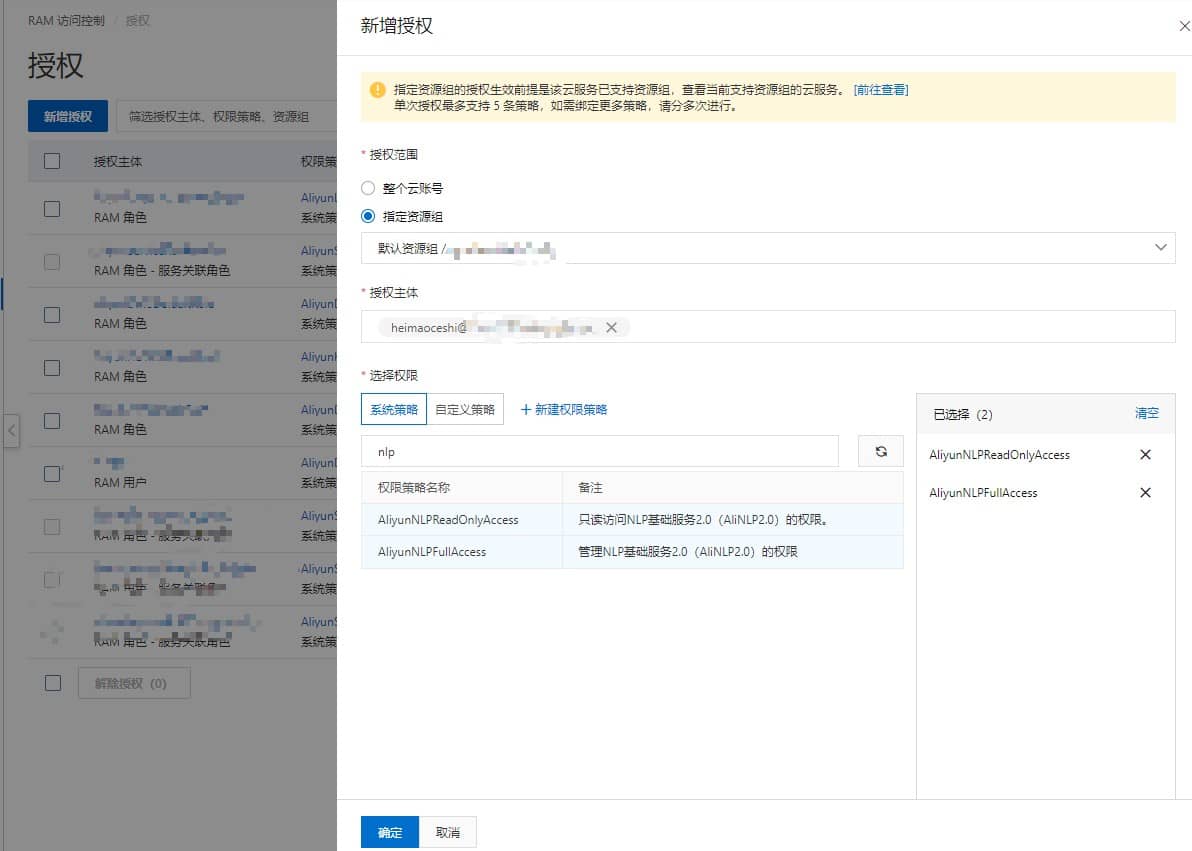This screenshot has height=851, width=1192.
Task: Select the 指定资源组 radio option
Action: tap(368, 216)
